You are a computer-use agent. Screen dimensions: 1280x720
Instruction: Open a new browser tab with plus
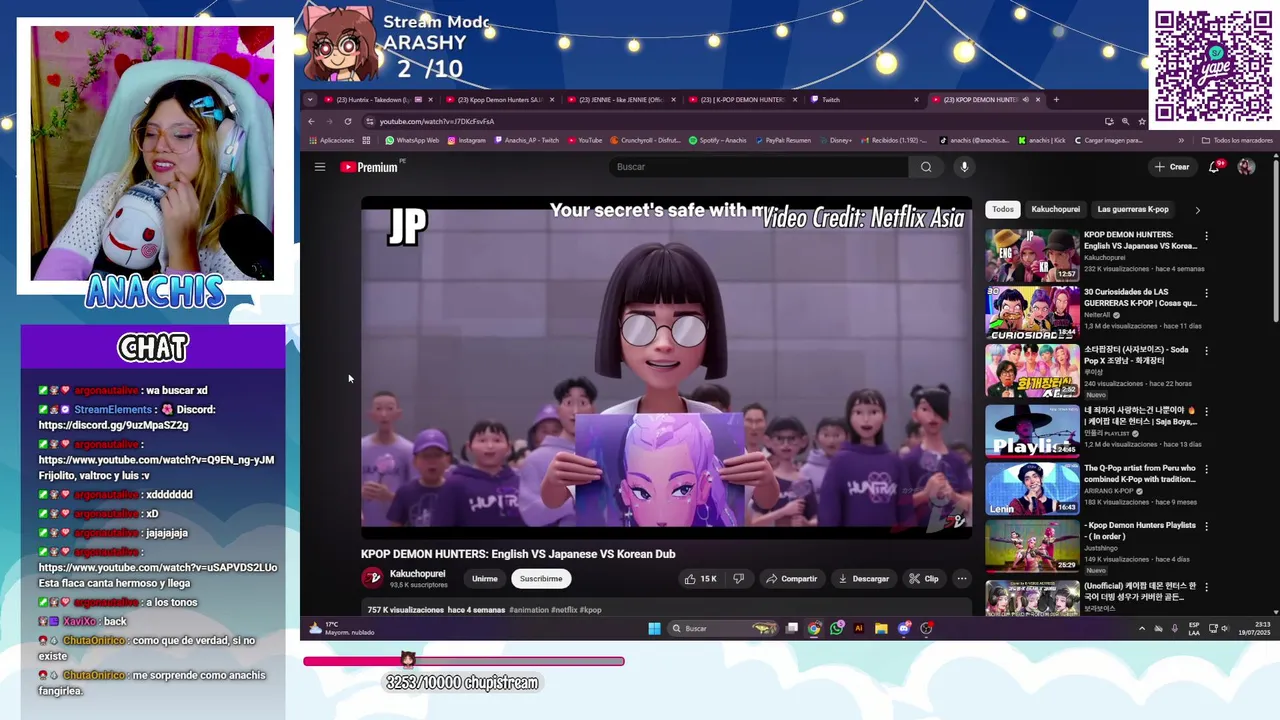(x=1056, y=100)
